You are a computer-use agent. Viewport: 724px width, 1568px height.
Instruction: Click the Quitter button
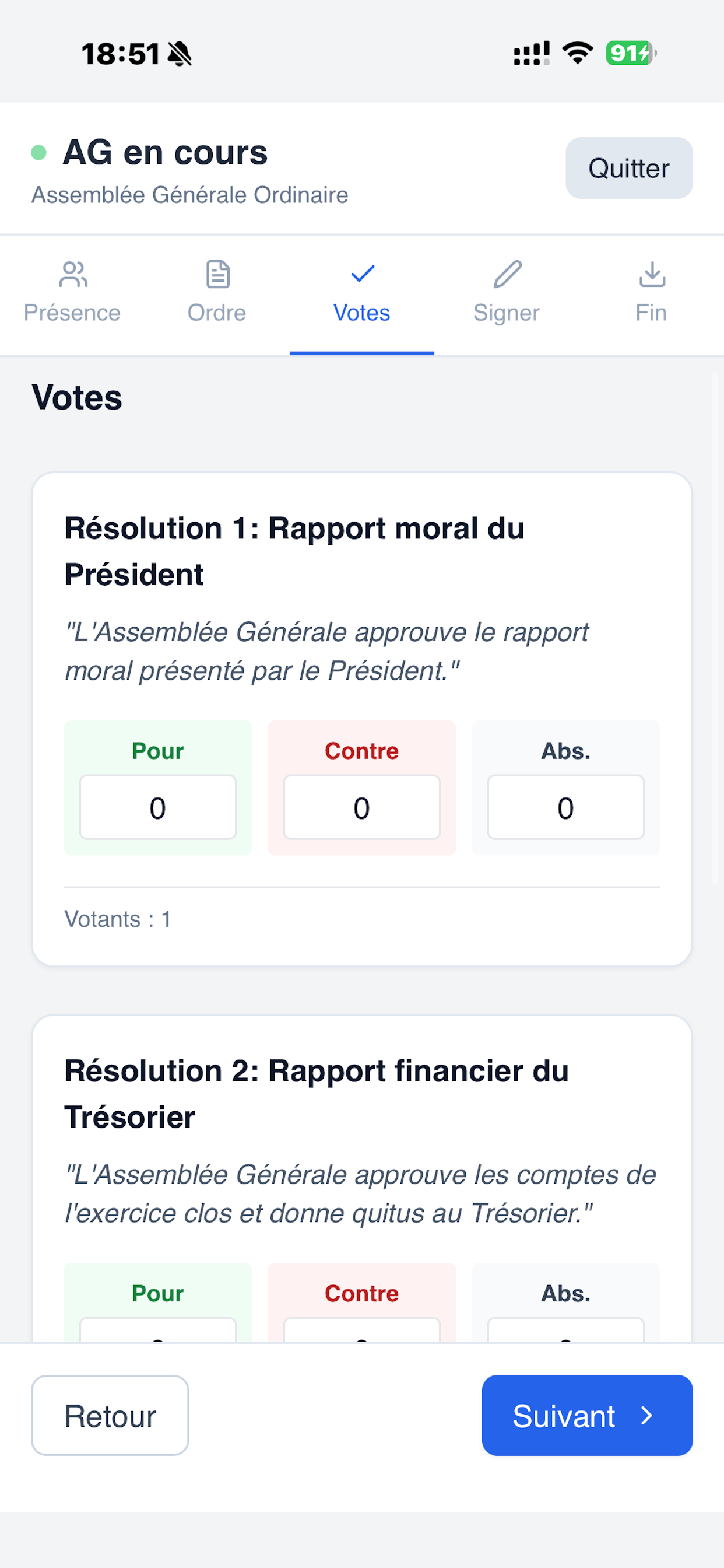pyautogui.click(x=629, y=168)
